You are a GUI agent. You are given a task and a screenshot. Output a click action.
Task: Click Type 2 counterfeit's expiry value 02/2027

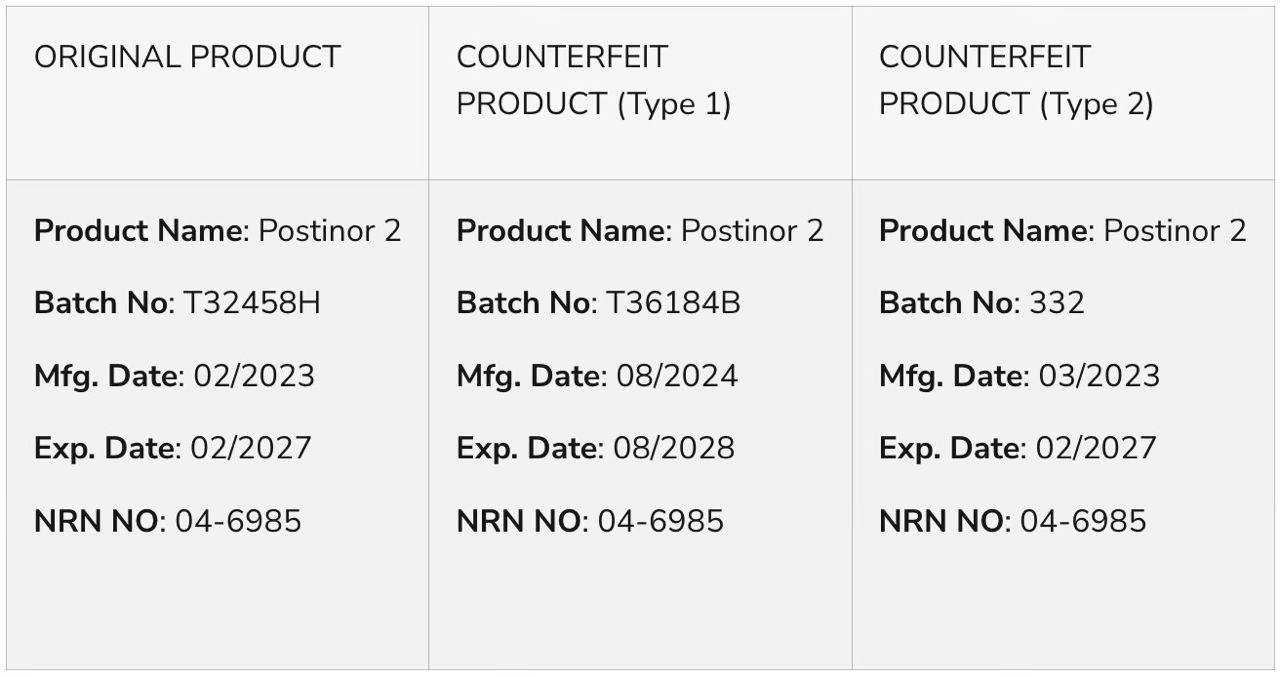click(x=1096, y=448)
